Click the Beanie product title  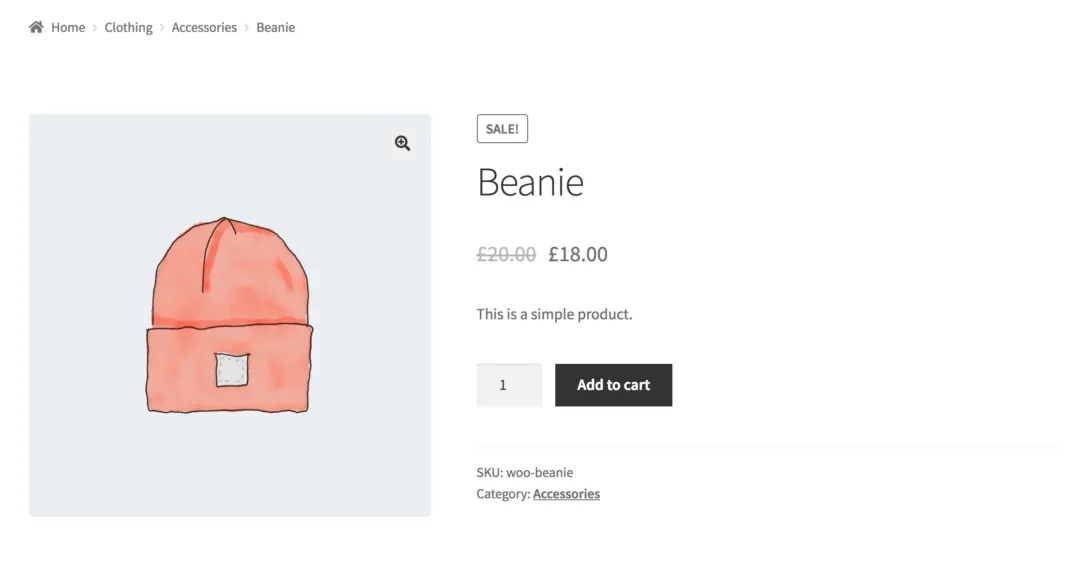[x=530, y=182]
